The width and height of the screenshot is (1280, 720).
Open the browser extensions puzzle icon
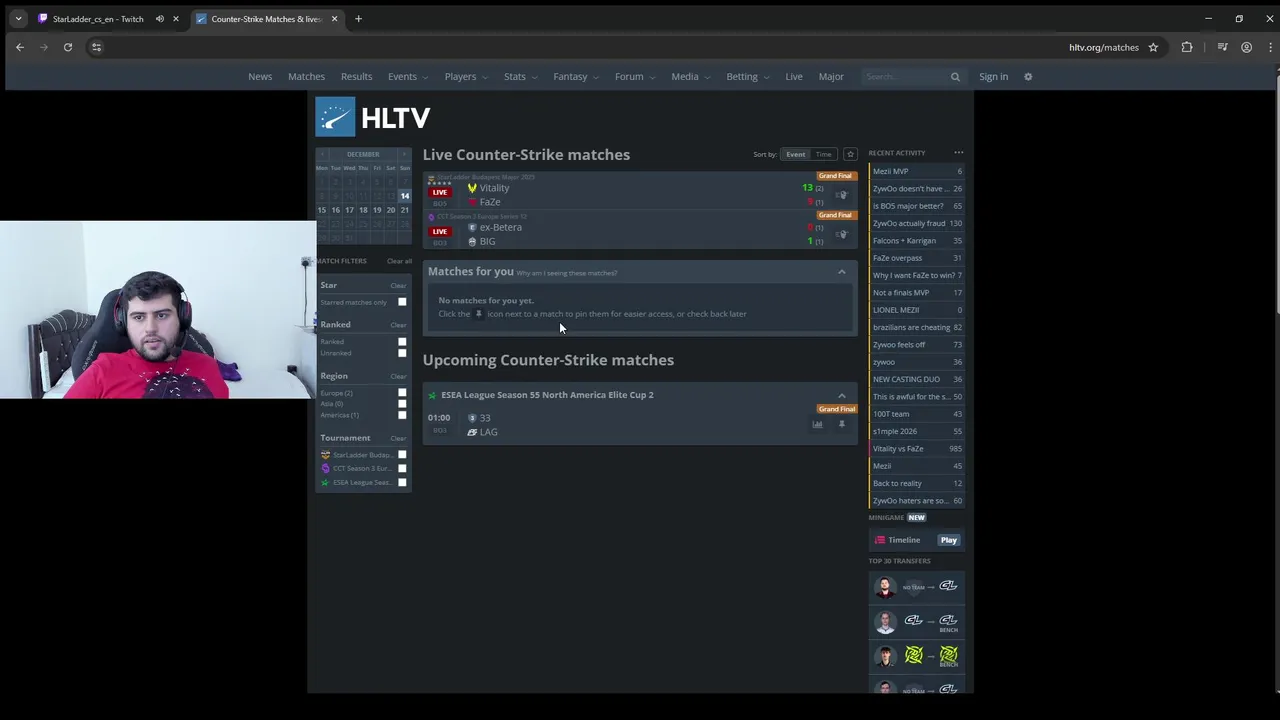[1187, 47]
